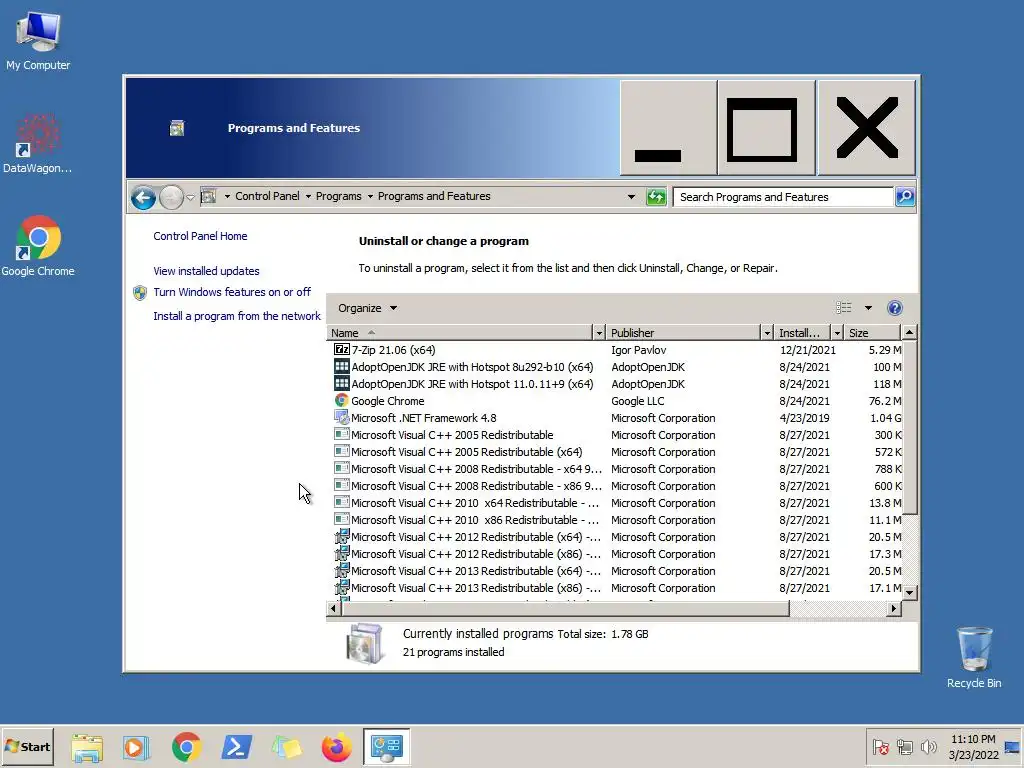Viewport: 1024px width, 768px height.
Task: Expand the arrow after Control Panel breadcrumb
Action: tap(308, 197)
